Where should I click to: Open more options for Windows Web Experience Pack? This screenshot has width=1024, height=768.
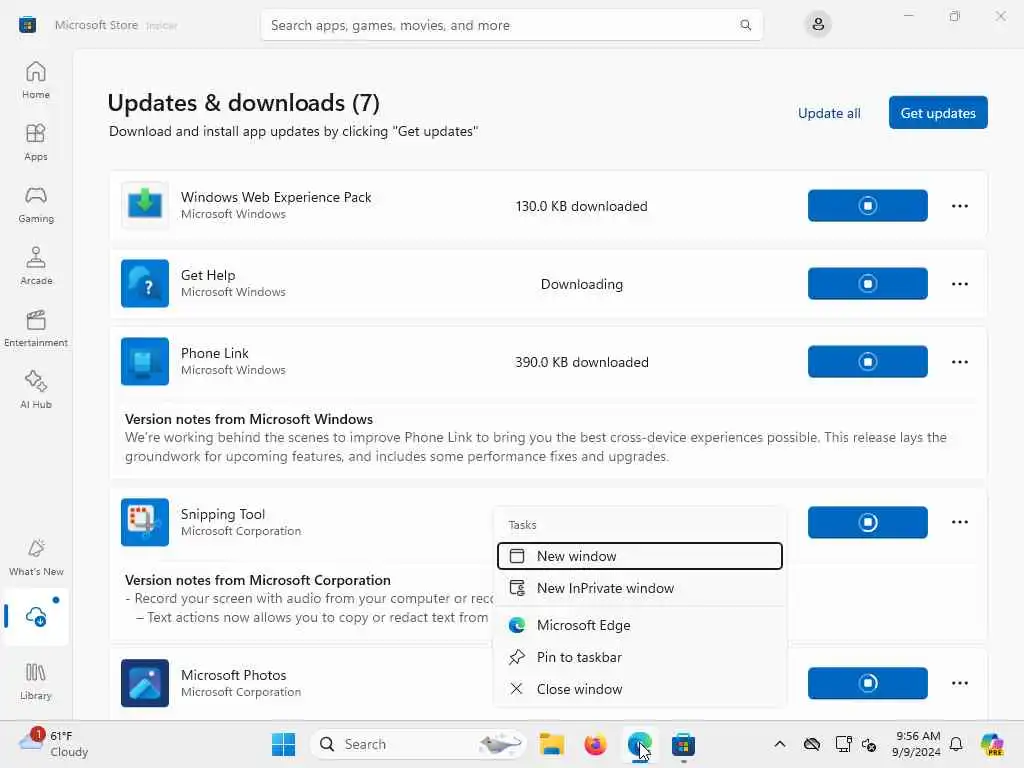point(959,206)
